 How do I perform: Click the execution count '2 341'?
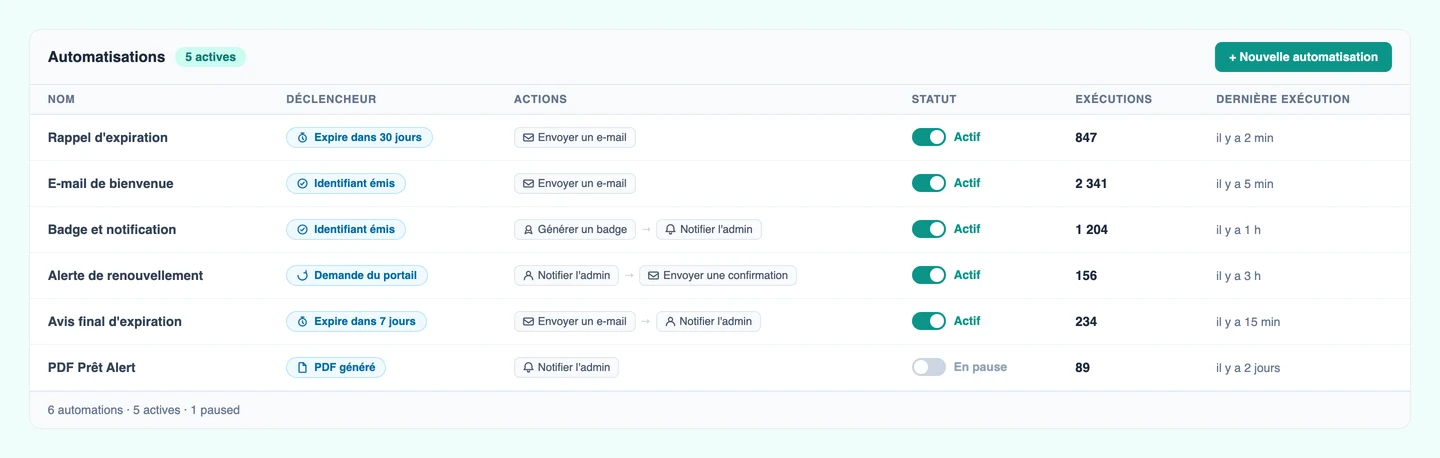click(x=1091, y=184)
